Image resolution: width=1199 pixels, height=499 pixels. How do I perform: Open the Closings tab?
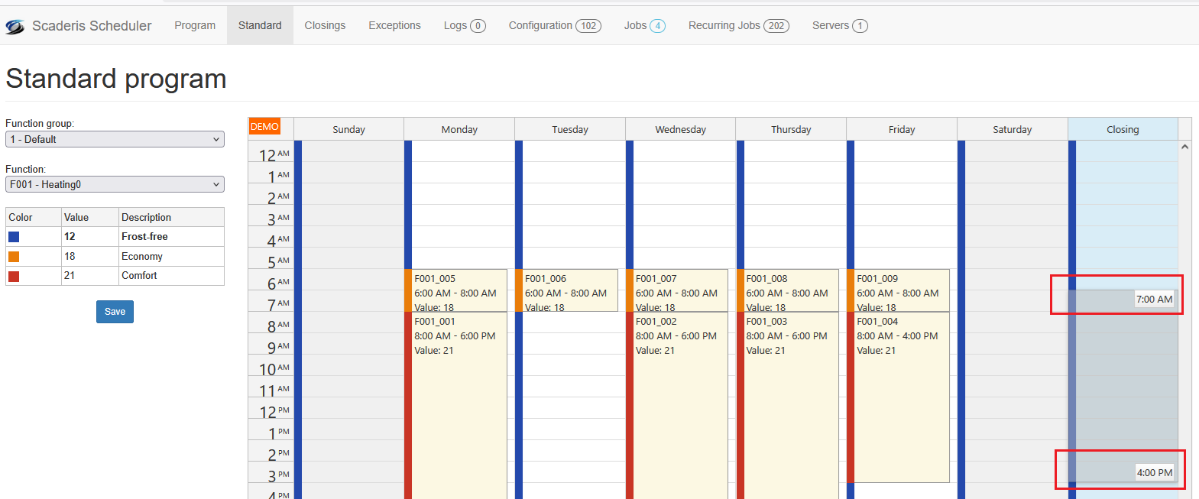pyautogui.click(x=324, y=26)
